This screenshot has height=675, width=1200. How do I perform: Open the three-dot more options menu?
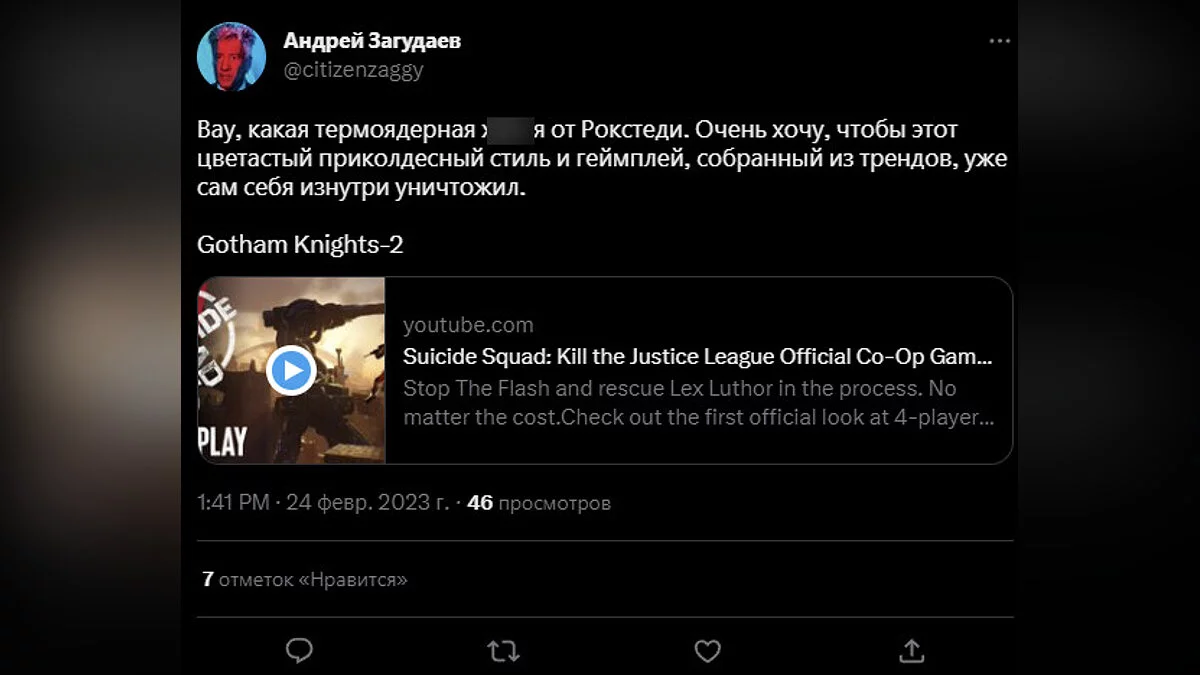(999, 42)
